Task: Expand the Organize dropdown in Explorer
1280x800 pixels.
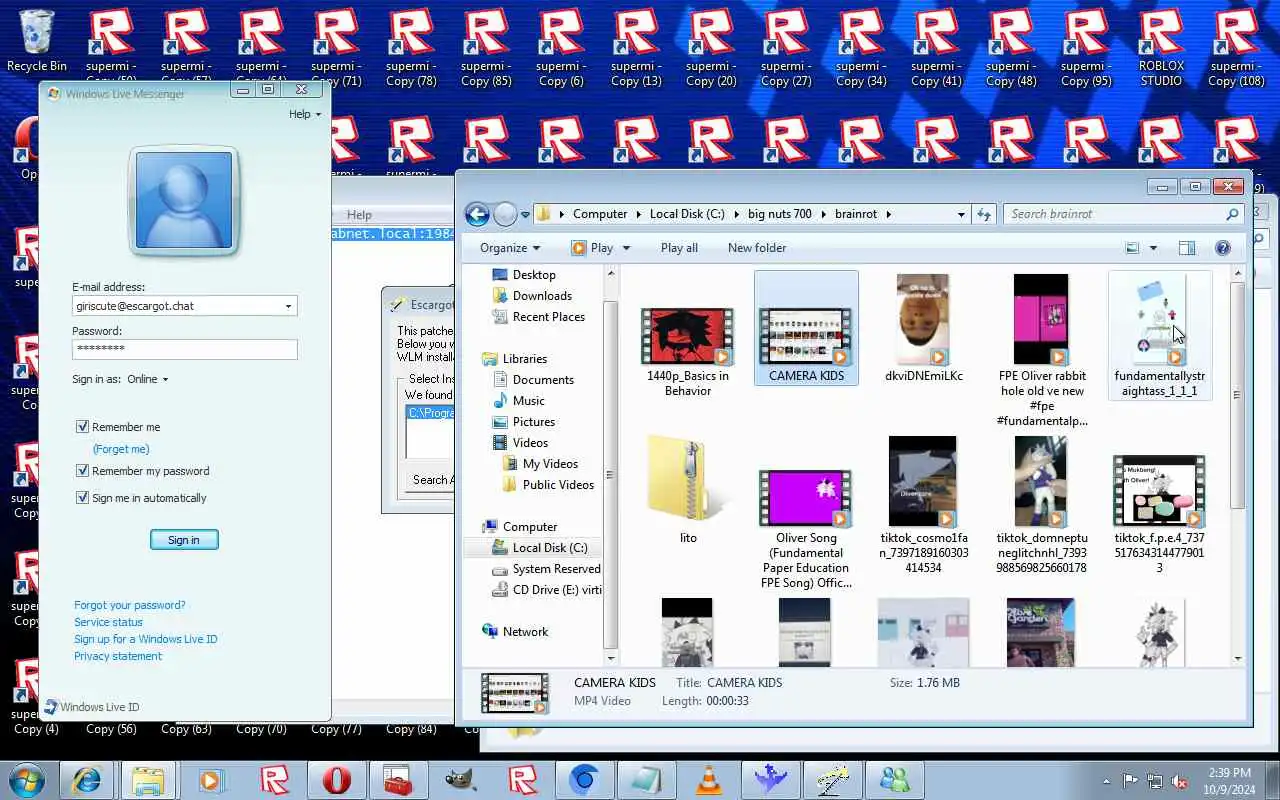Action: (x=510, y=248)
